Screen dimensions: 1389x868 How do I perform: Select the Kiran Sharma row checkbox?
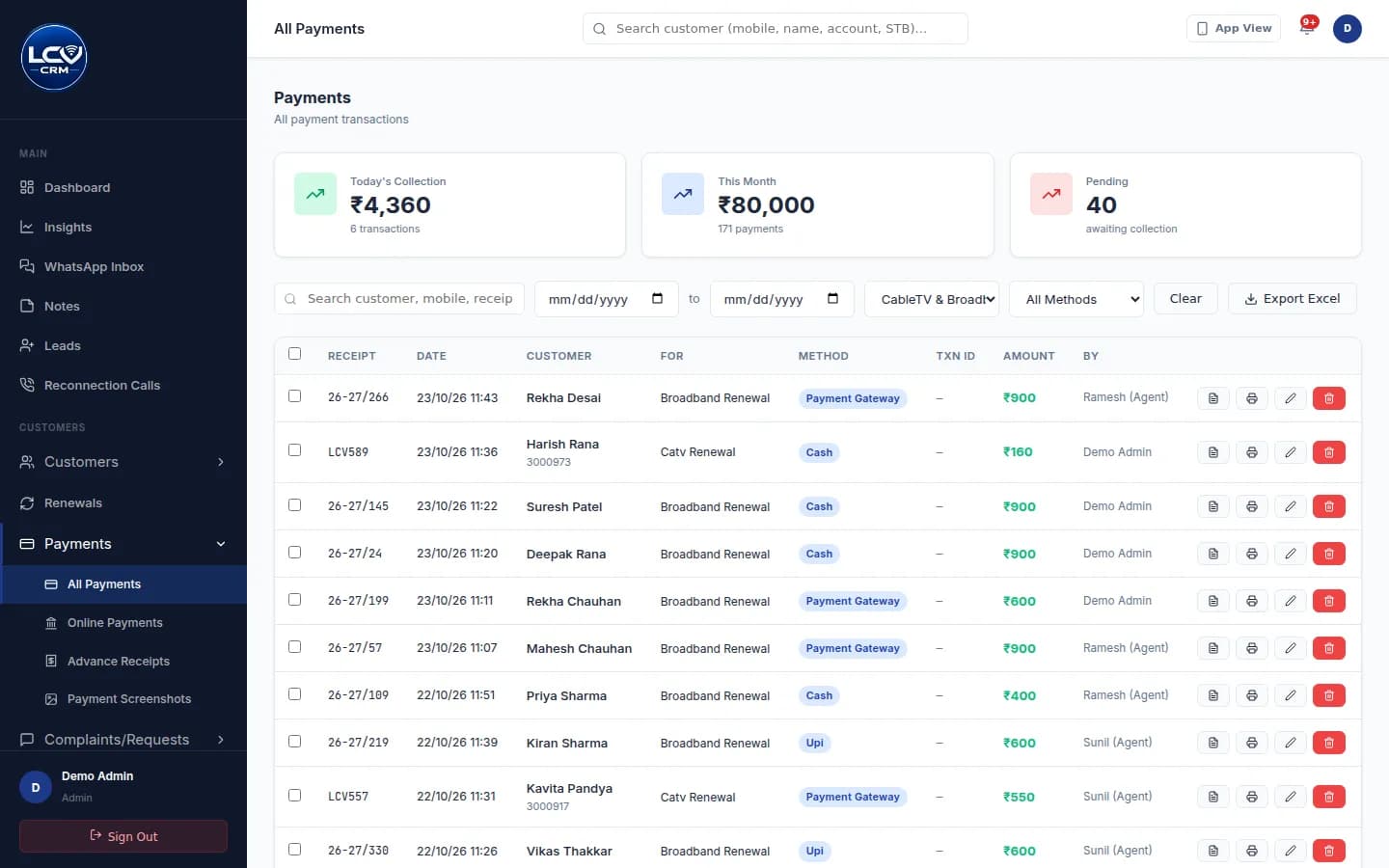pos(295,742)
